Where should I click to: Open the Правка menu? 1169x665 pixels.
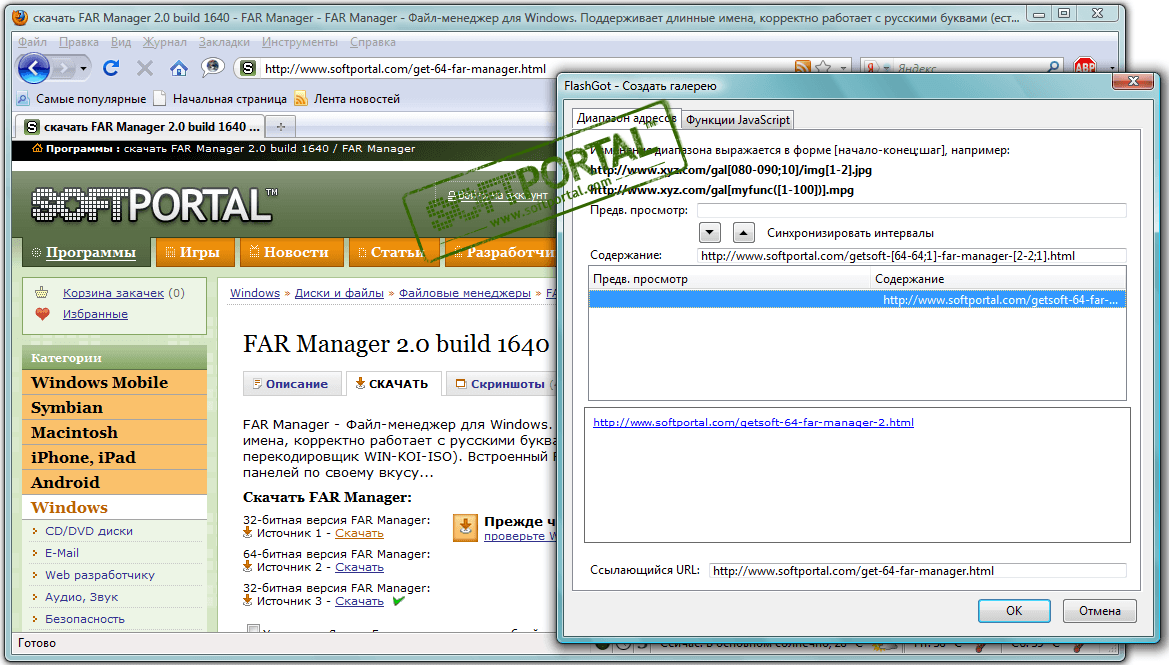click(79, 42)
